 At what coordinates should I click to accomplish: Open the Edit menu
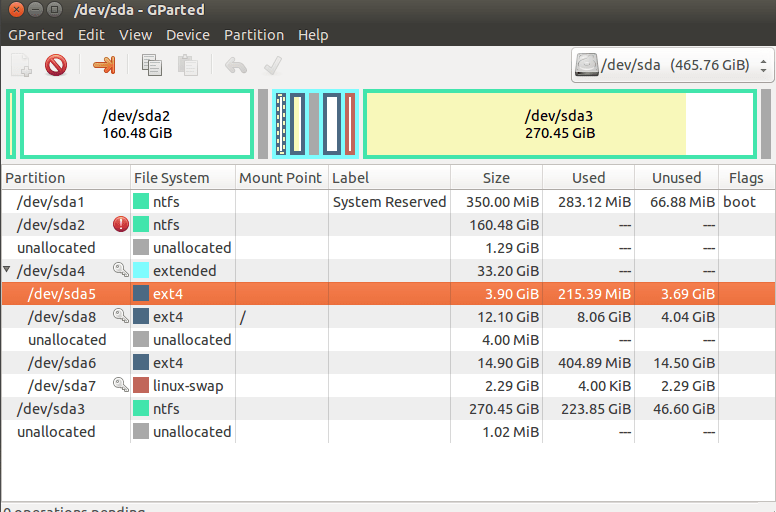click(91, 35)
